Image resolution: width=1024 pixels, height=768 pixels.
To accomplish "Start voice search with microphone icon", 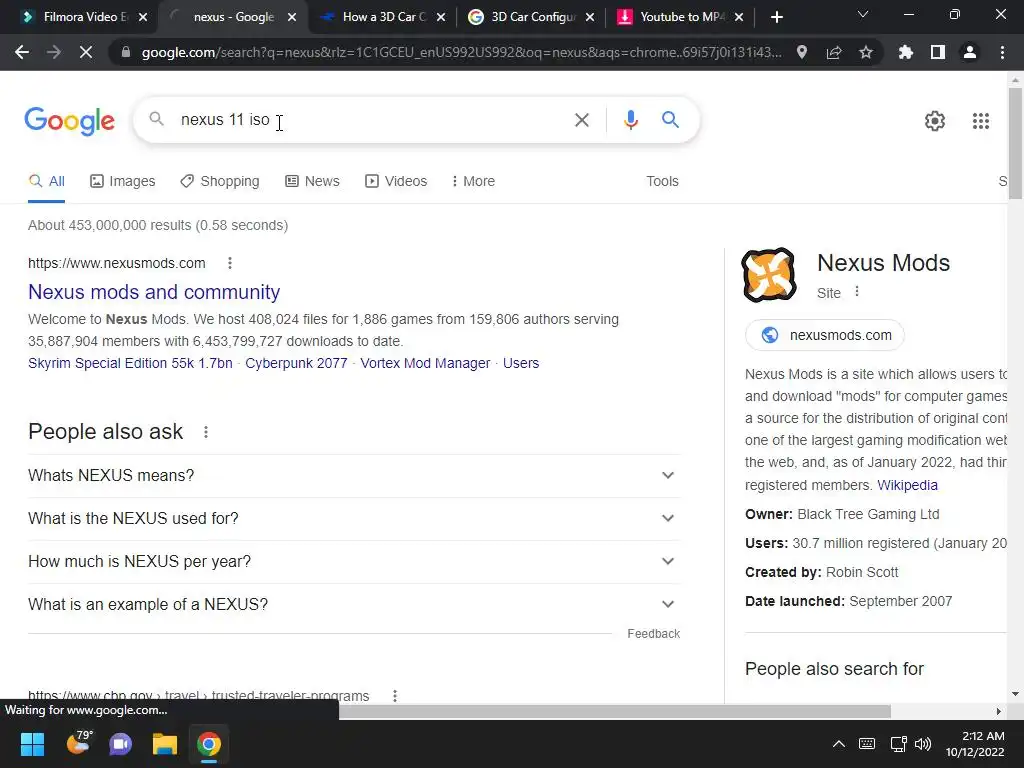I will coord(630,120).
